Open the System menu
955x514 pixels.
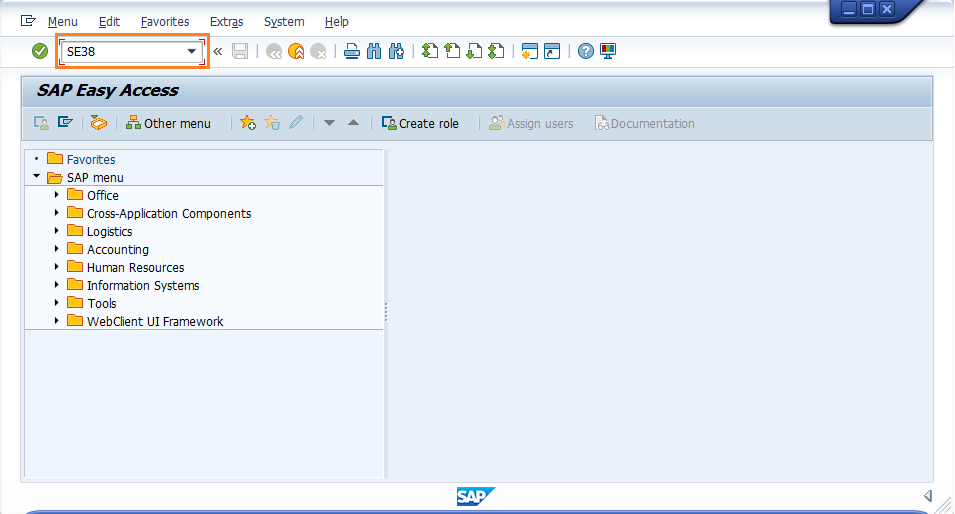click(x=284, y=22)
